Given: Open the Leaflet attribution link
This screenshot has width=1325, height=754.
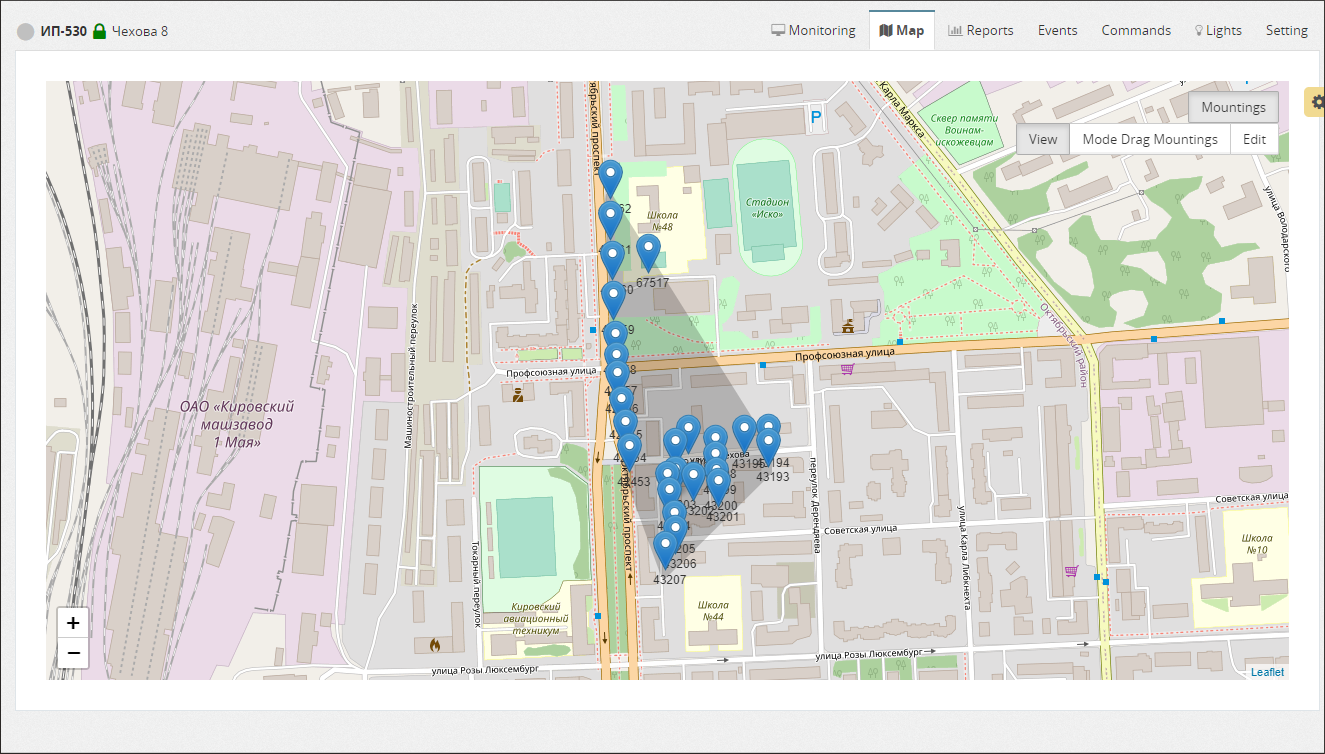Looking at the screenshot, I should 1267,672.
